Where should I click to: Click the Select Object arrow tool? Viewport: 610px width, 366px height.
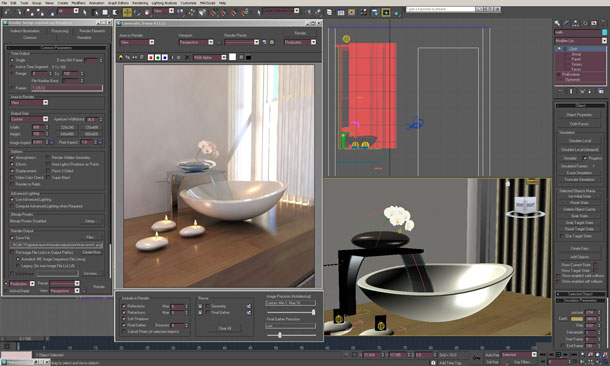pos(84,12)
